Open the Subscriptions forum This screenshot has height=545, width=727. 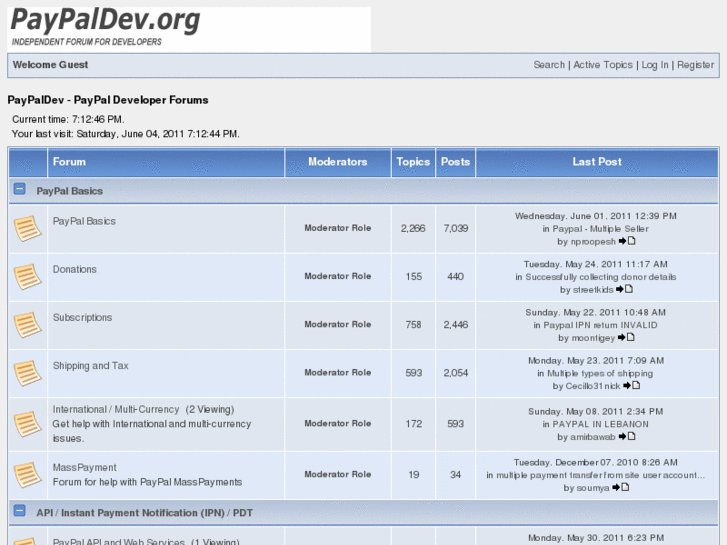click(83, 318)
